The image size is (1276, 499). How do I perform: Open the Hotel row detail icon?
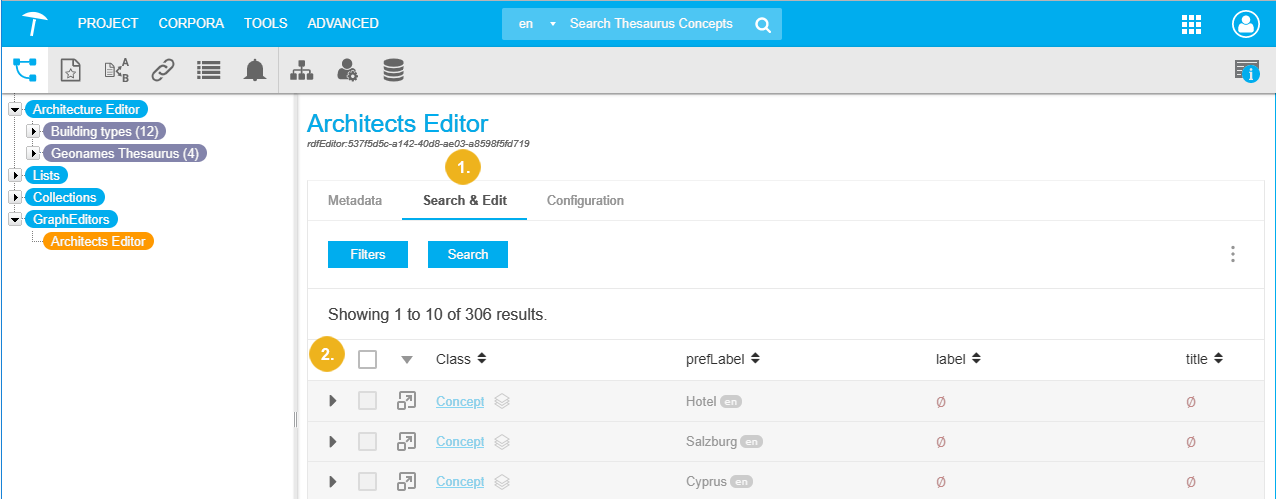click(407, 401)
